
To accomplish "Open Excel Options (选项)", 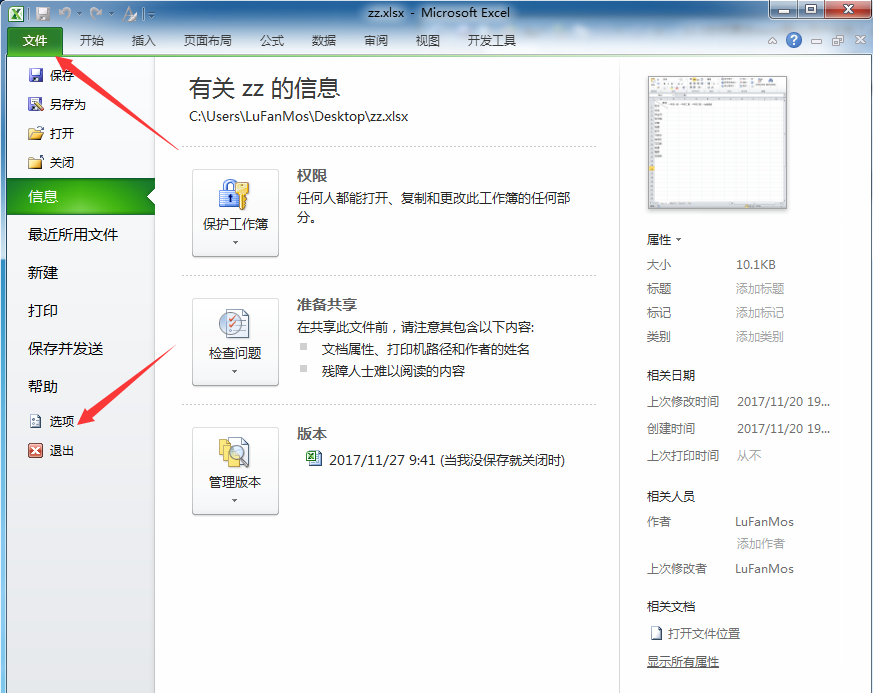I will pos(36,422).
